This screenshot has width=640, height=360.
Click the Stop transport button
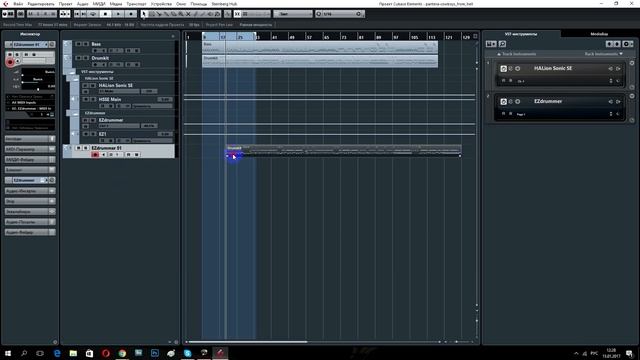[x=105, y=14]
